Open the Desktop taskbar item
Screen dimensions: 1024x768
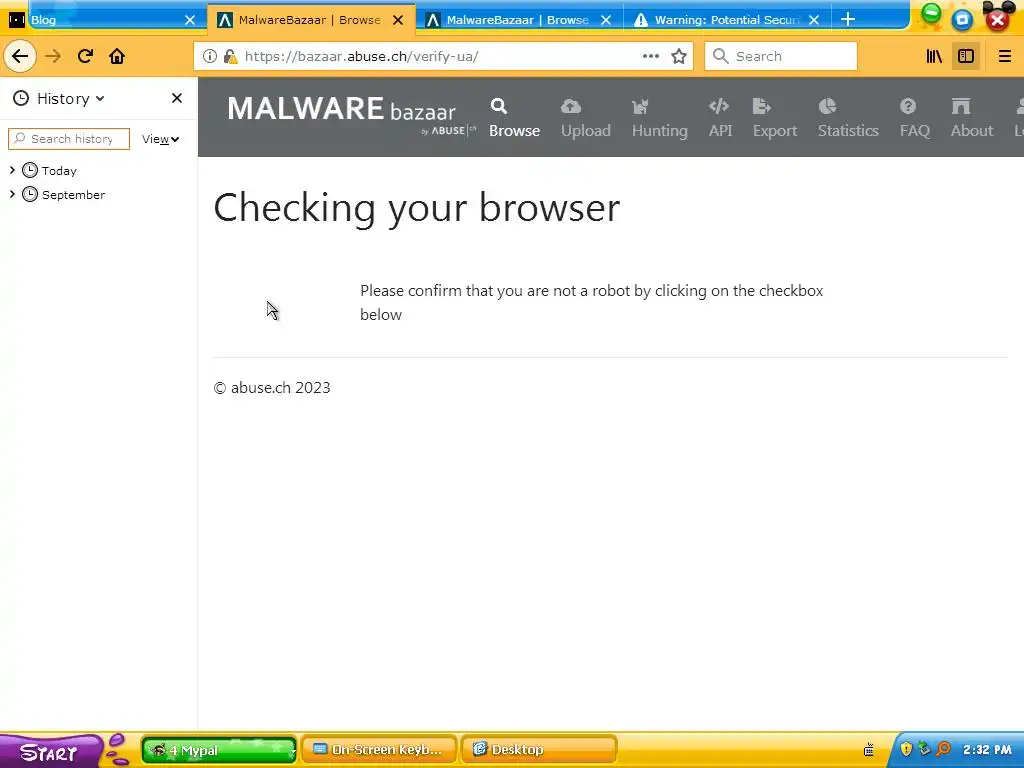(537, 750)
